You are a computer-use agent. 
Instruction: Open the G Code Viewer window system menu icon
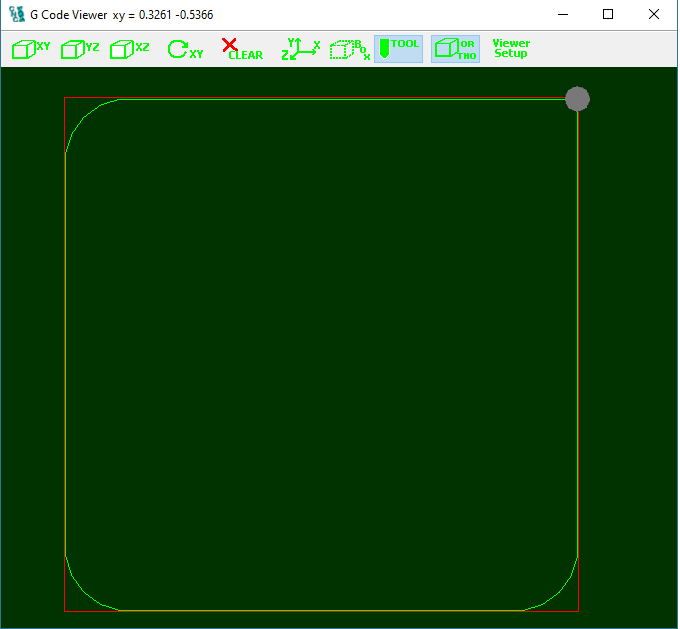pyautogui.click(x=17, y=15)
